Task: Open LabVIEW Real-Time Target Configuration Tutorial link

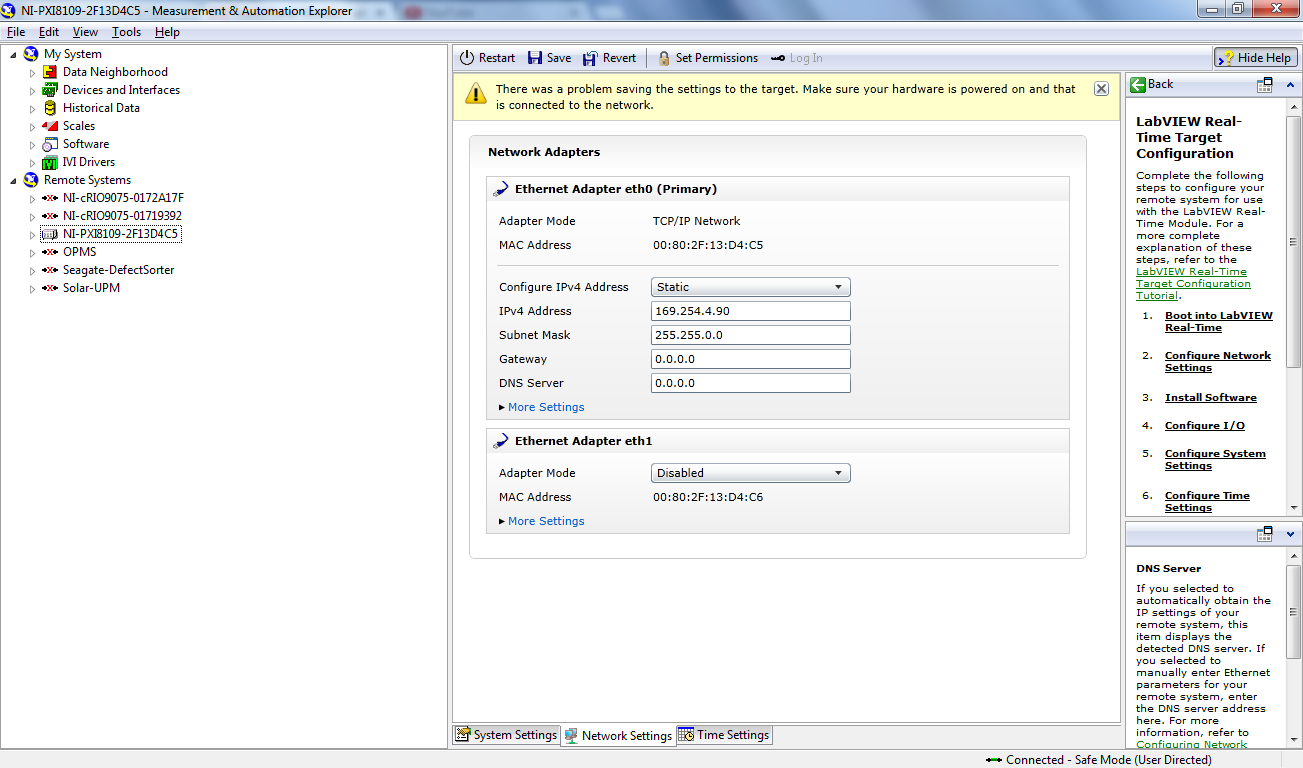Action: click(1191, 283)
